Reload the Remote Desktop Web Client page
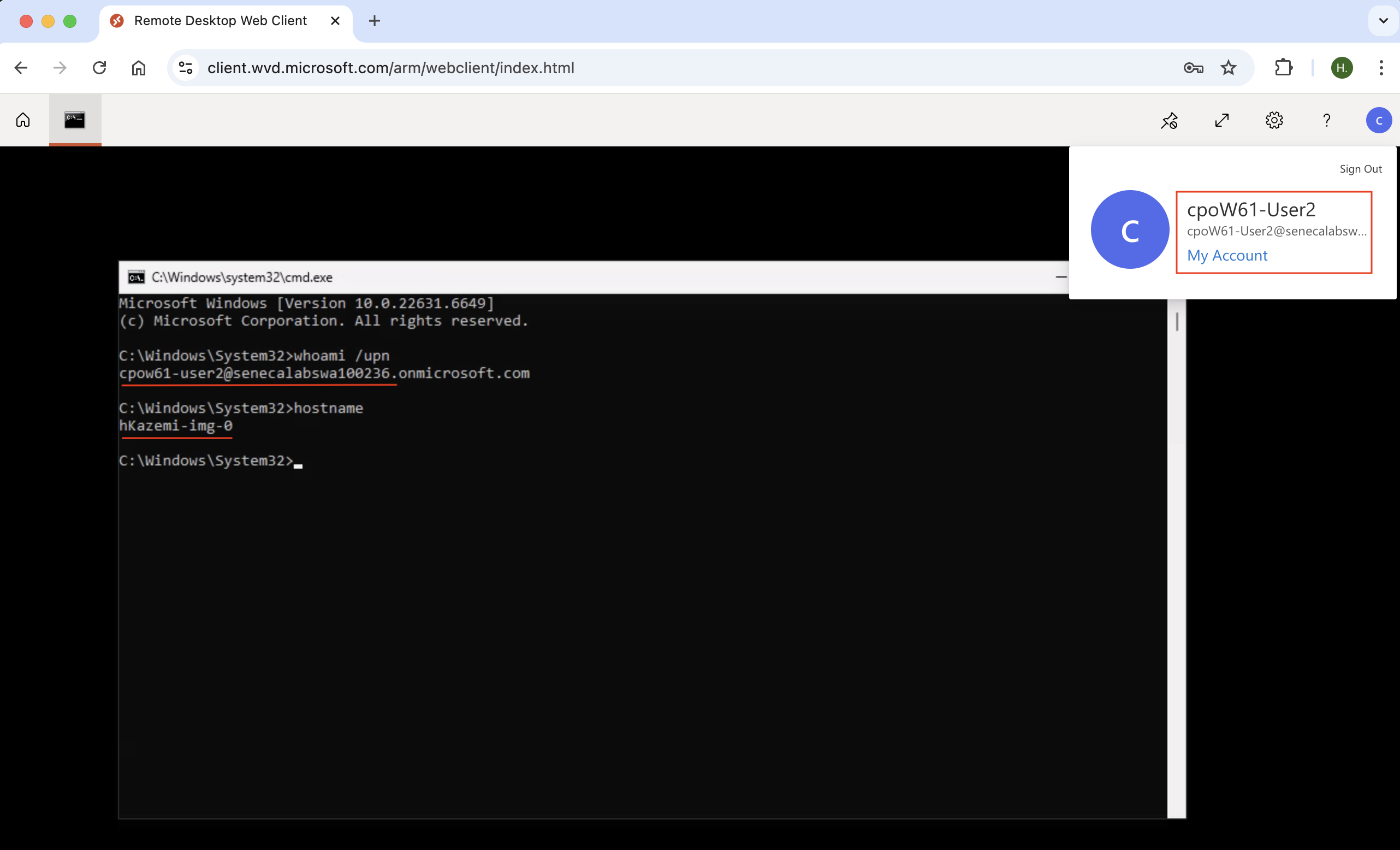The height and width of the screenshot is (850, 1400). pos(99,68)
